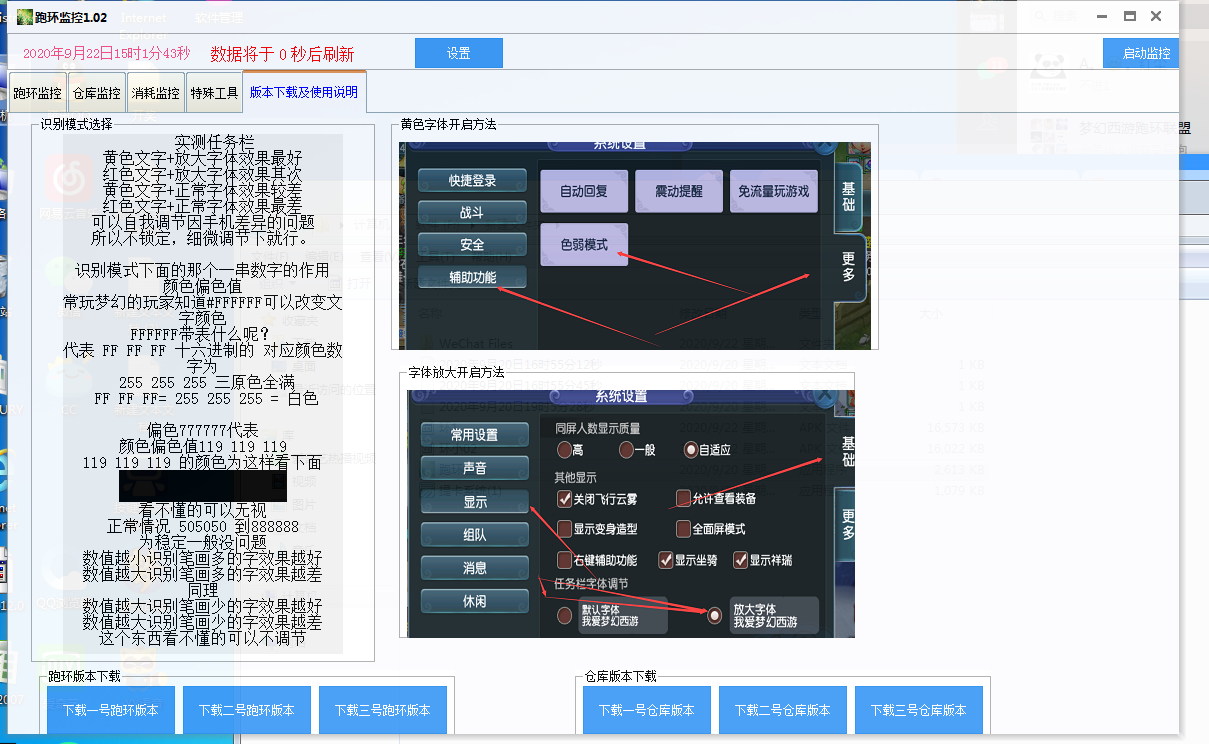Click 快捷登录 in the yellow-font tutorial picture
The height and width of the screenshot is (744, 1209).
click(472, 181)
